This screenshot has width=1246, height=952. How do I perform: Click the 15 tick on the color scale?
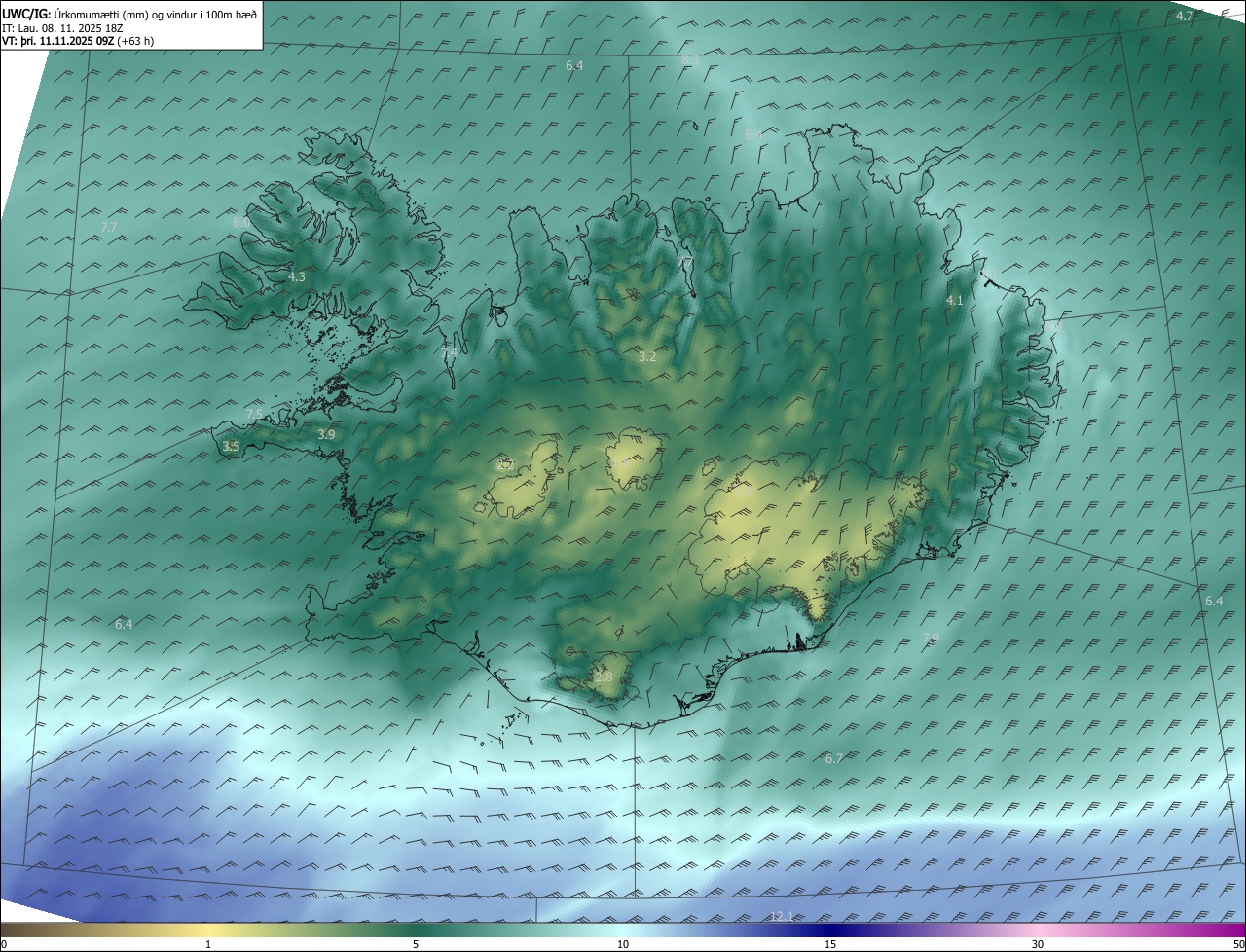coord(830,944)
